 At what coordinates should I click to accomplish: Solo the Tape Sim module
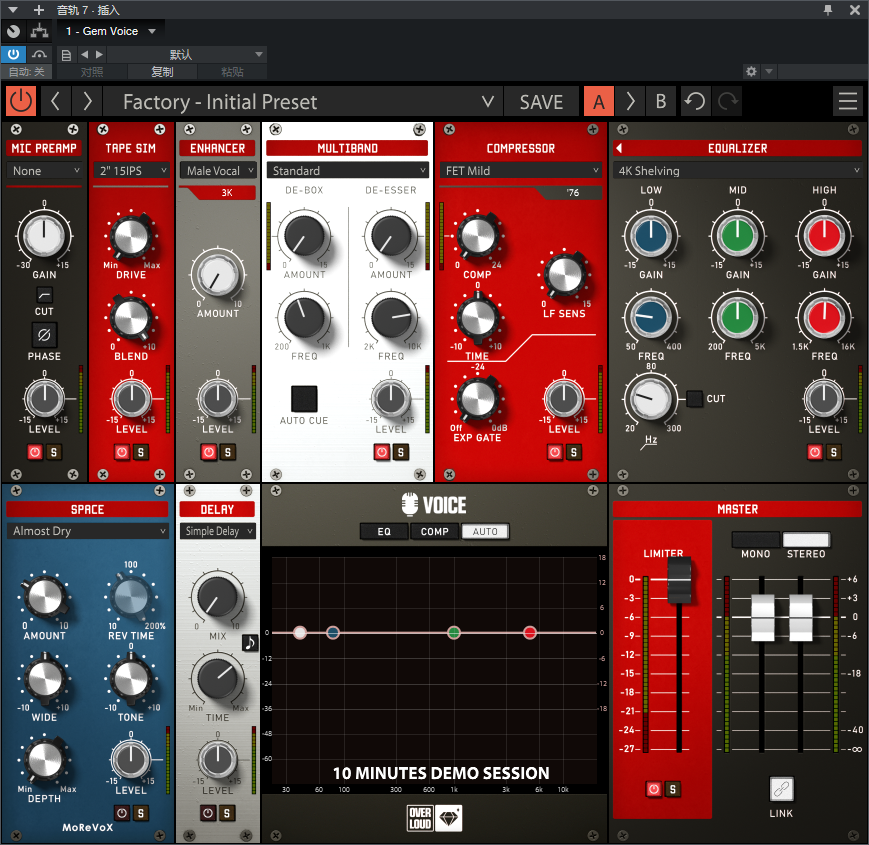click(141, 452)
